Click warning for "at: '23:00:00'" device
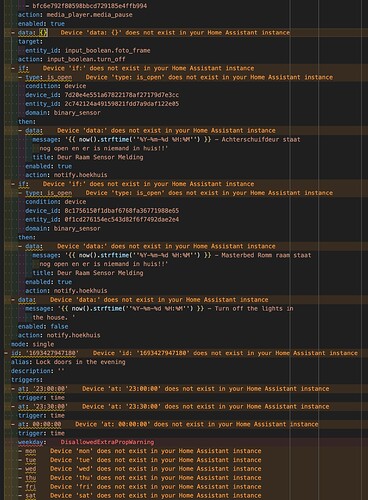 tap(205, 389)
